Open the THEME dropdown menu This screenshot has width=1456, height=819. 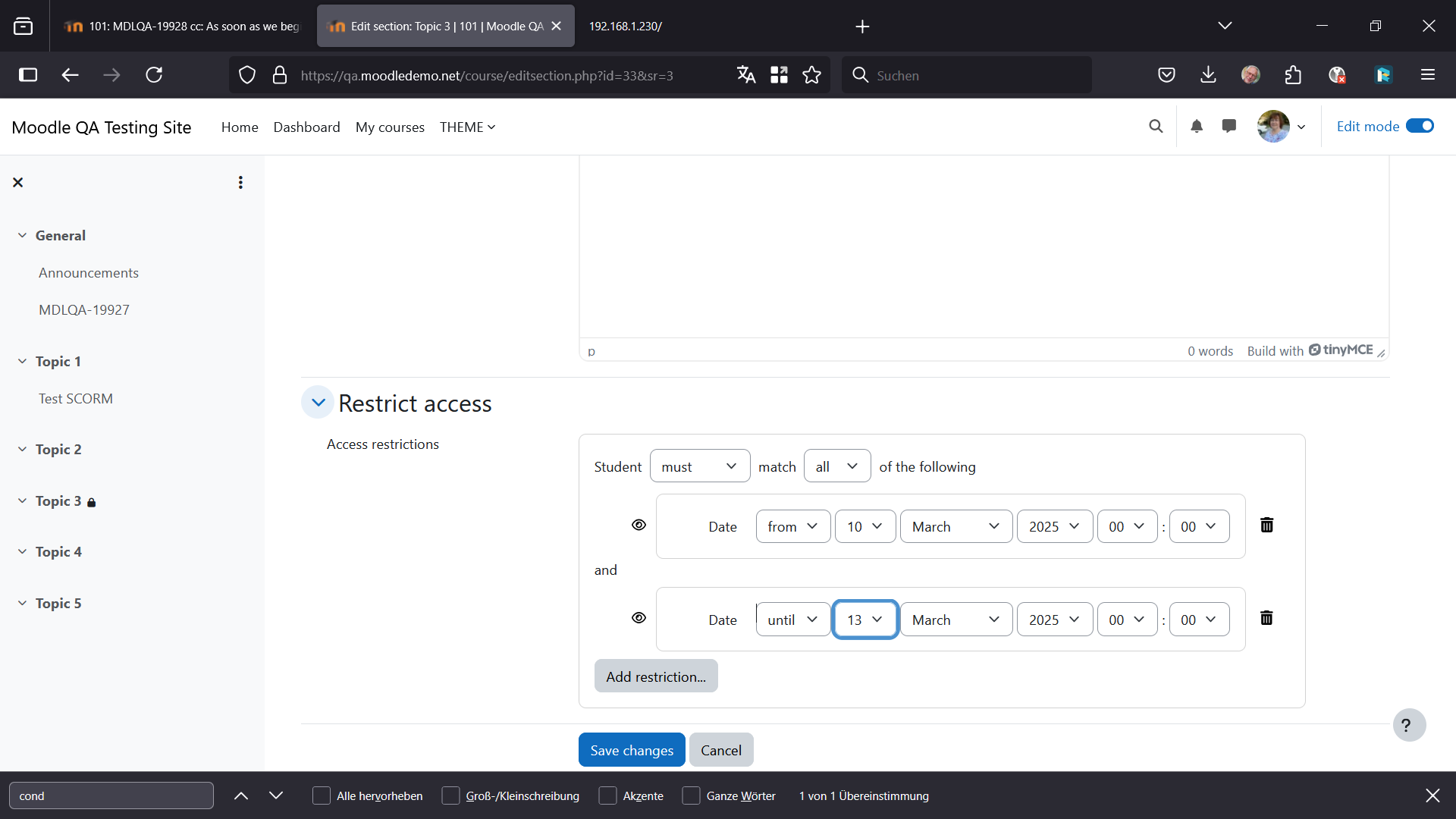(x=467, y=127)
